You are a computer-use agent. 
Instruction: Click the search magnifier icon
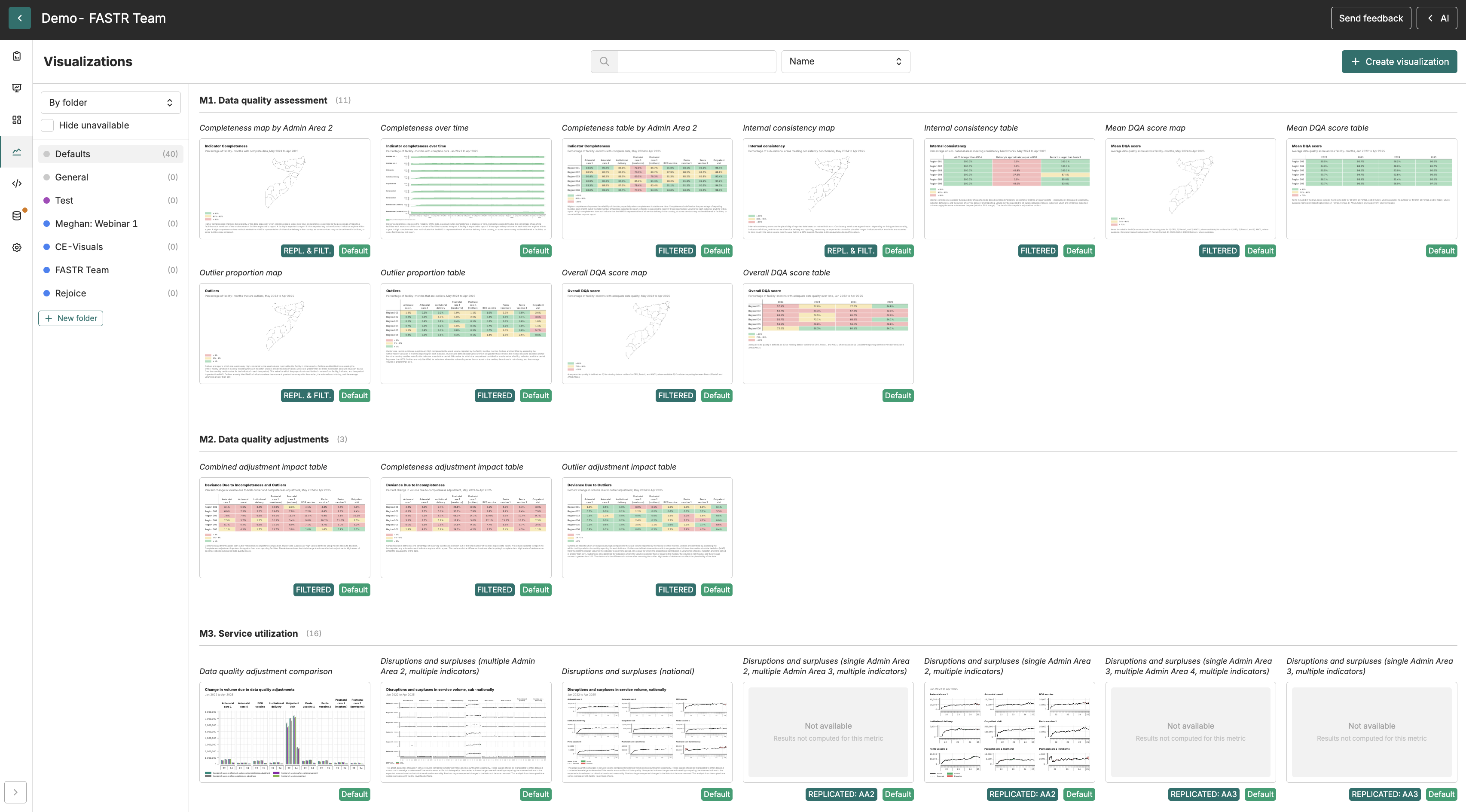[x=605, y=61]
